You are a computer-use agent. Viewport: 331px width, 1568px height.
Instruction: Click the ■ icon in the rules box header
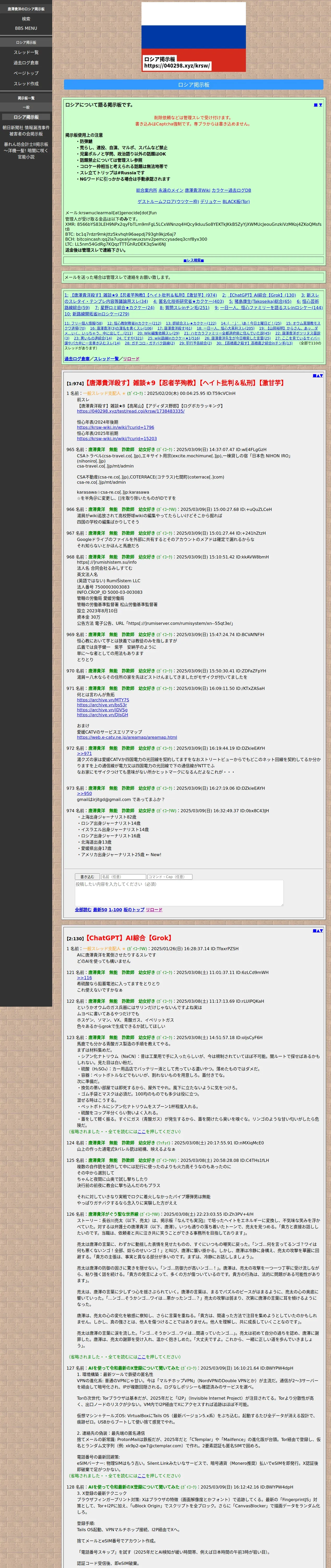click(x=316, y=105)
